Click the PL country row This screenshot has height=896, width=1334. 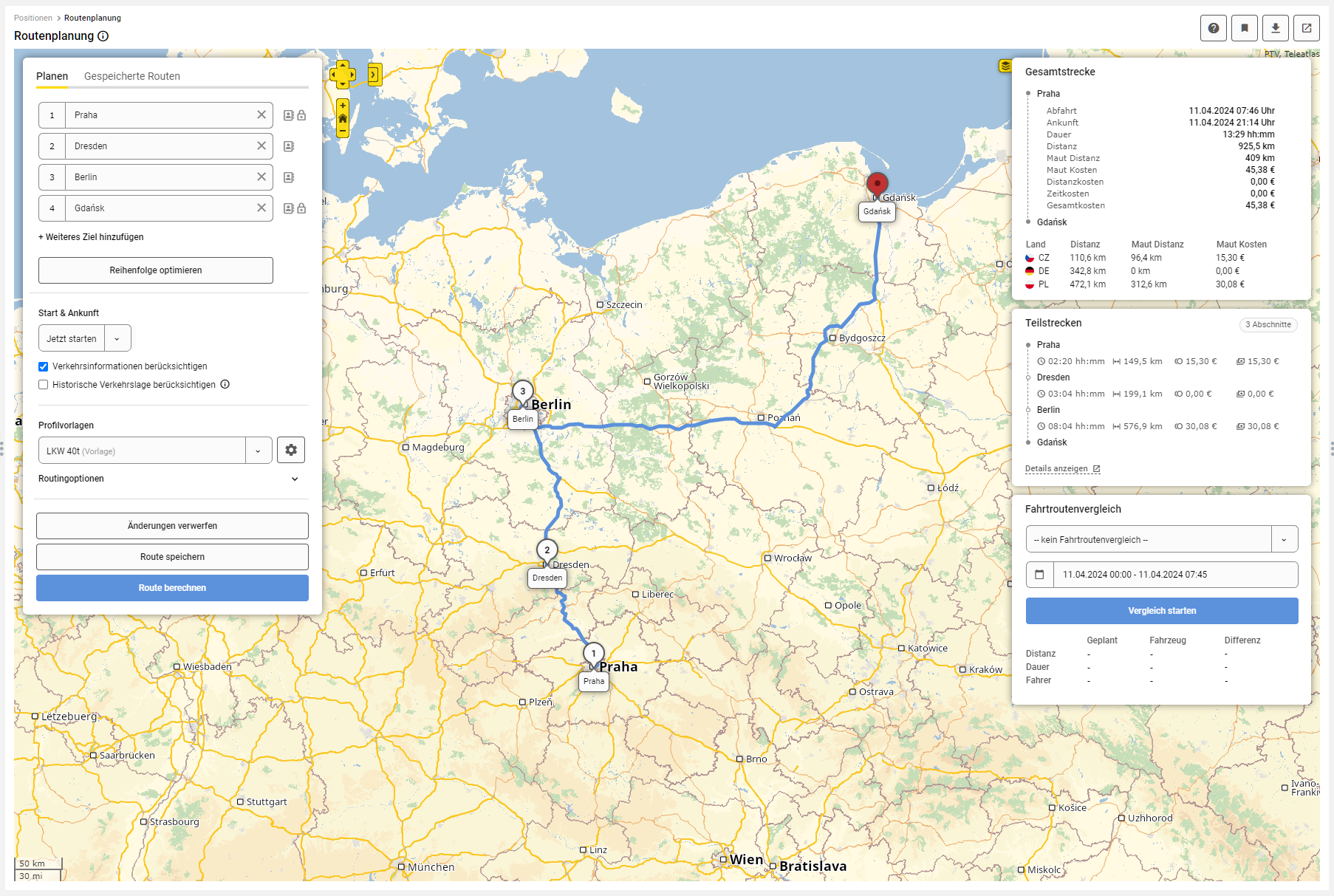point(1147,284)
